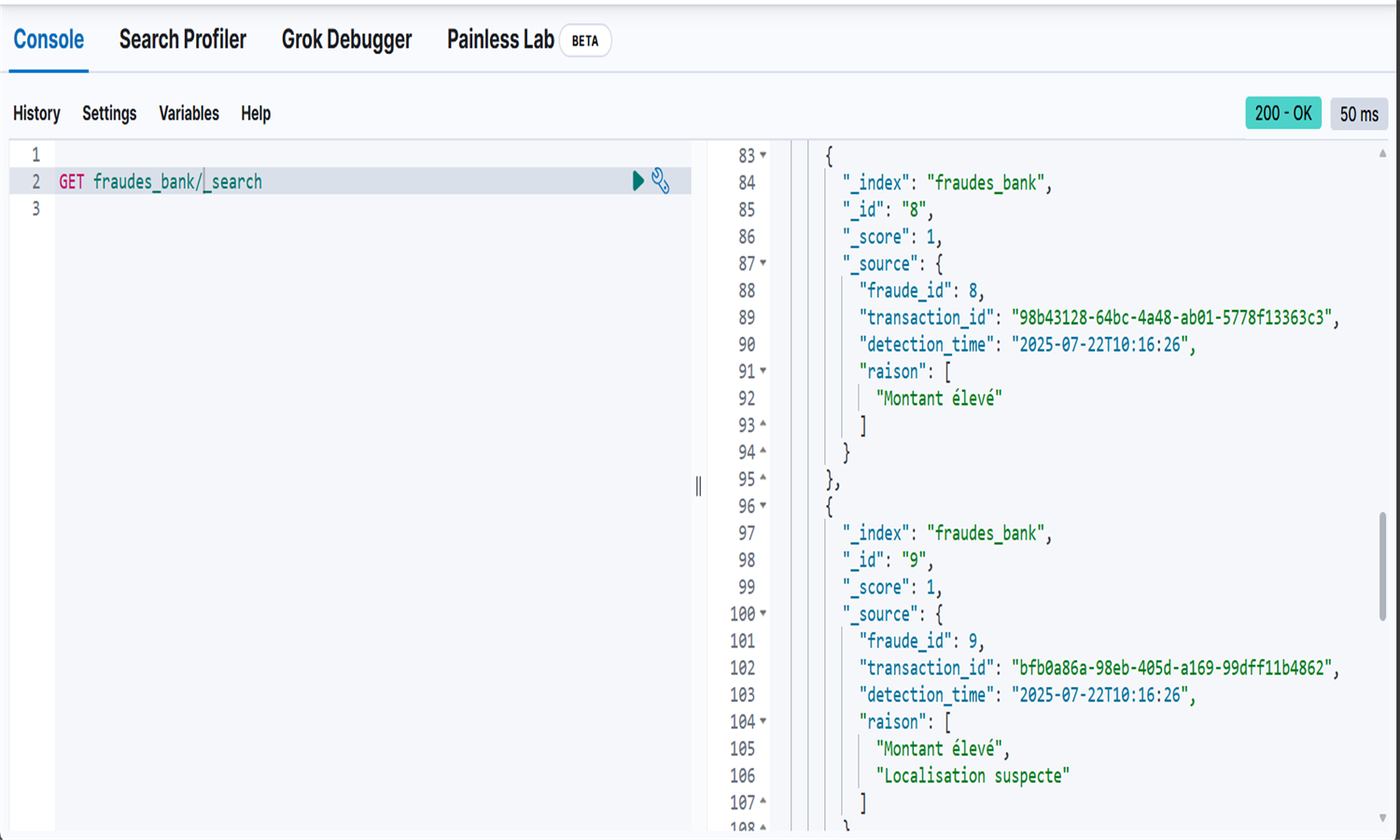
Task: Collapse the raison array at line 104
Action: (x=763, y=721)
